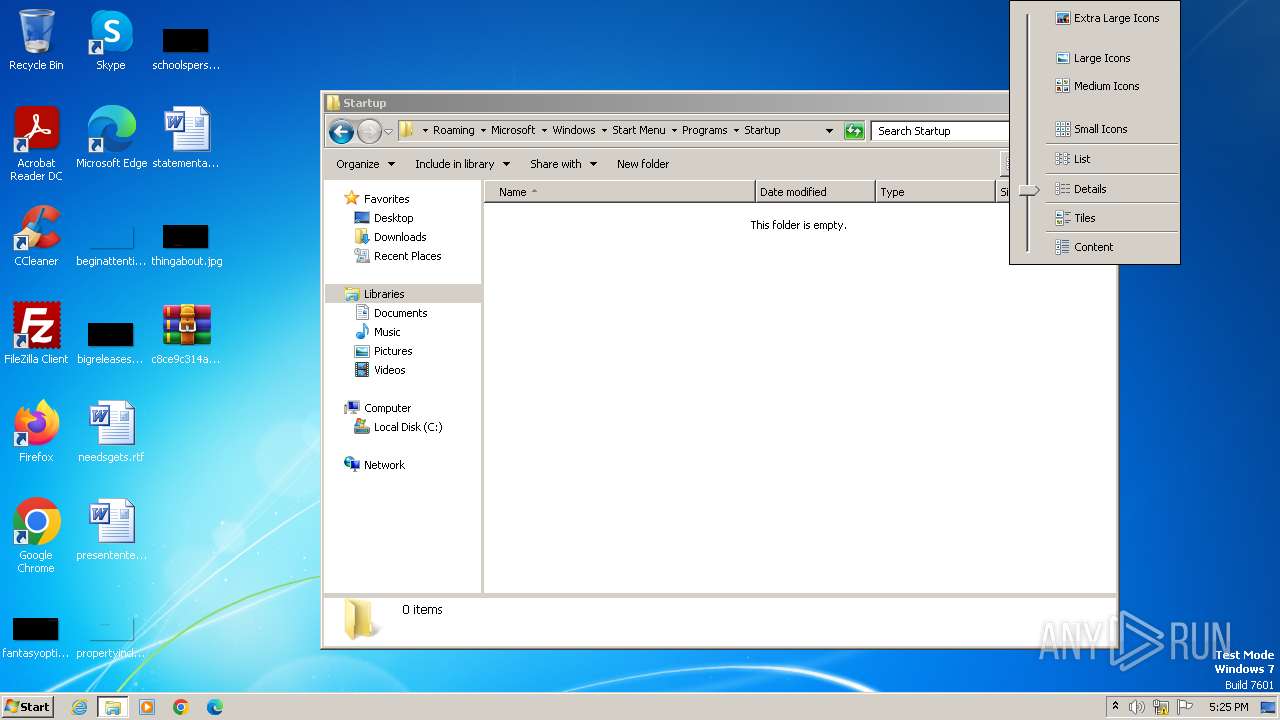Image resolution: width=1280 pixels, height=720 pixels.
Task: Select Medium Icons view
Action: tap(1098, 86)
